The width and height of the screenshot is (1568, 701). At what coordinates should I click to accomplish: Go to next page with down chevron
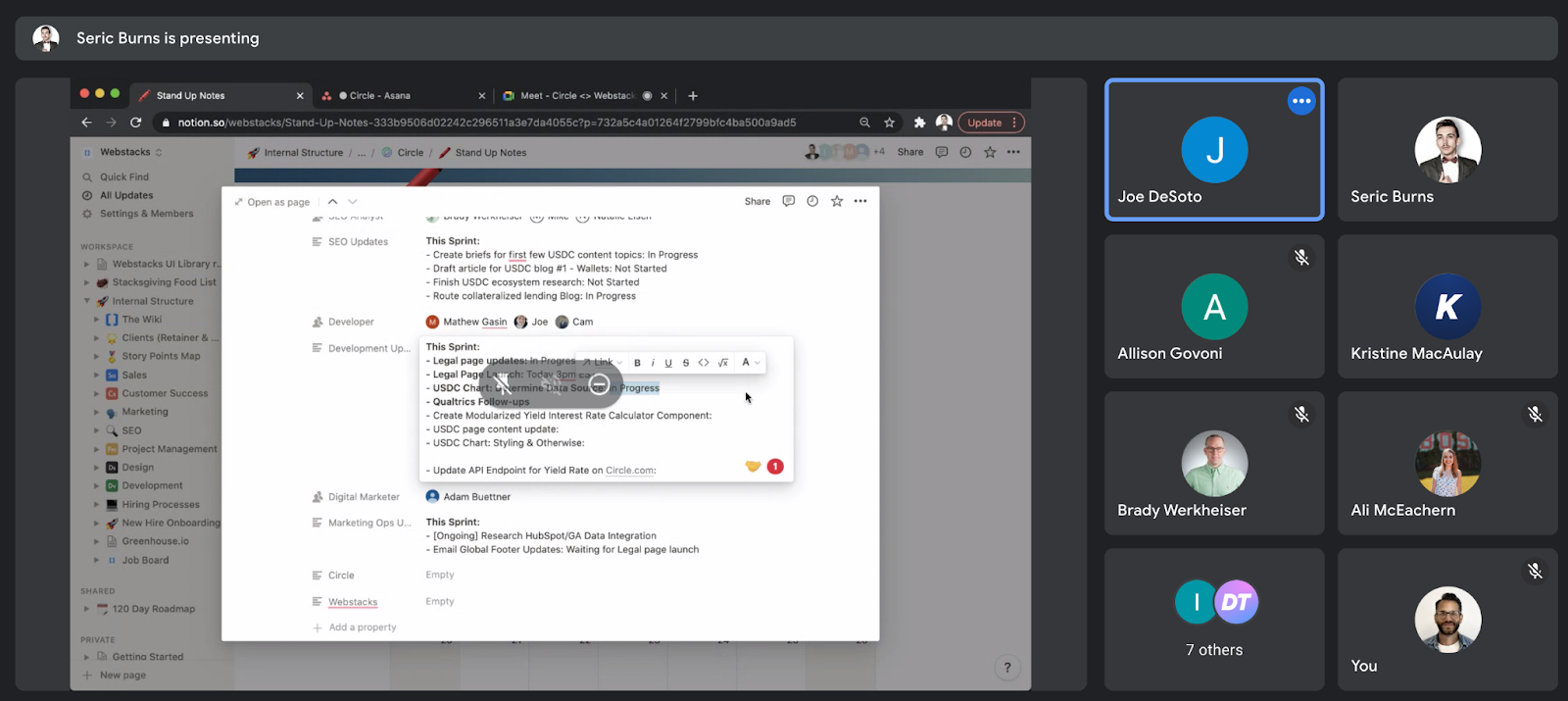click(353, 201)
